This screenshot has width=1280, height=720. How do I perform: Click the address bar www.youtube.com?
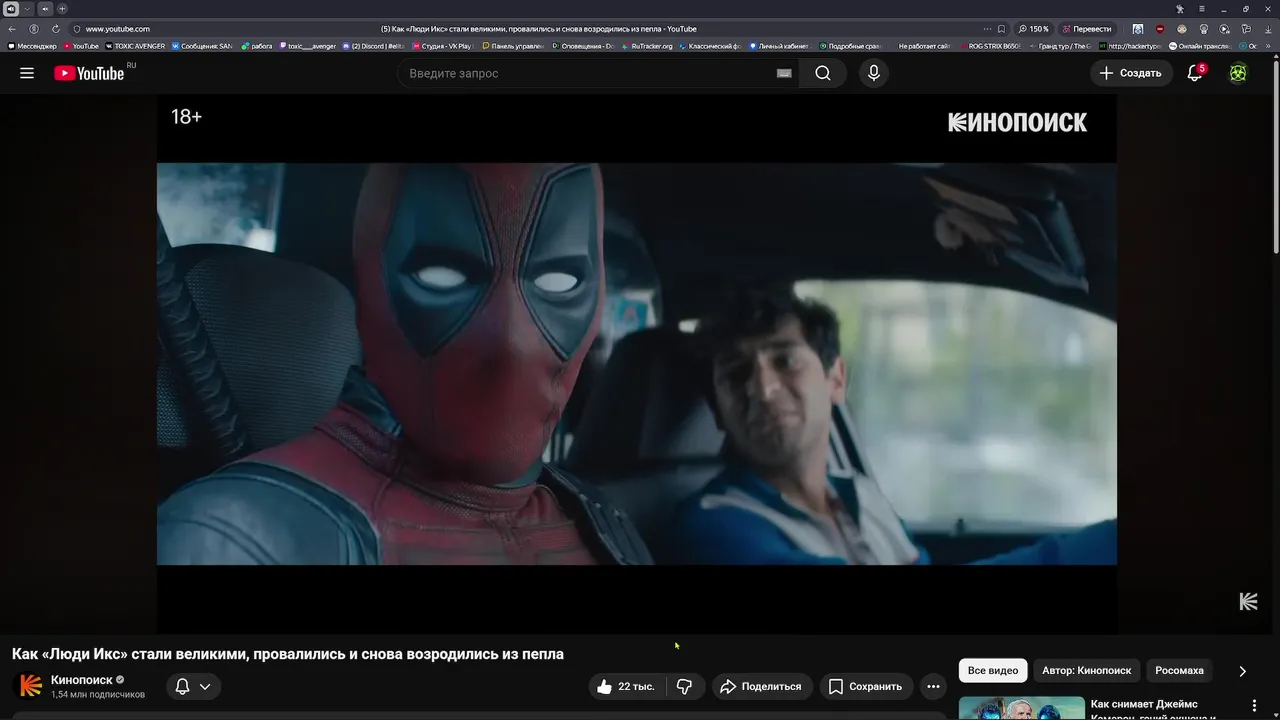tap(117, 29)
